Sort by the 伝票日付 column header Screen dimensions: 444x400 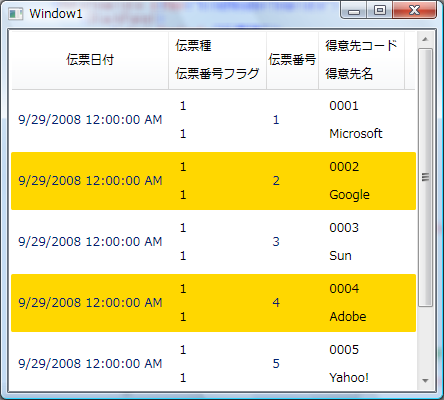(90, 60)
